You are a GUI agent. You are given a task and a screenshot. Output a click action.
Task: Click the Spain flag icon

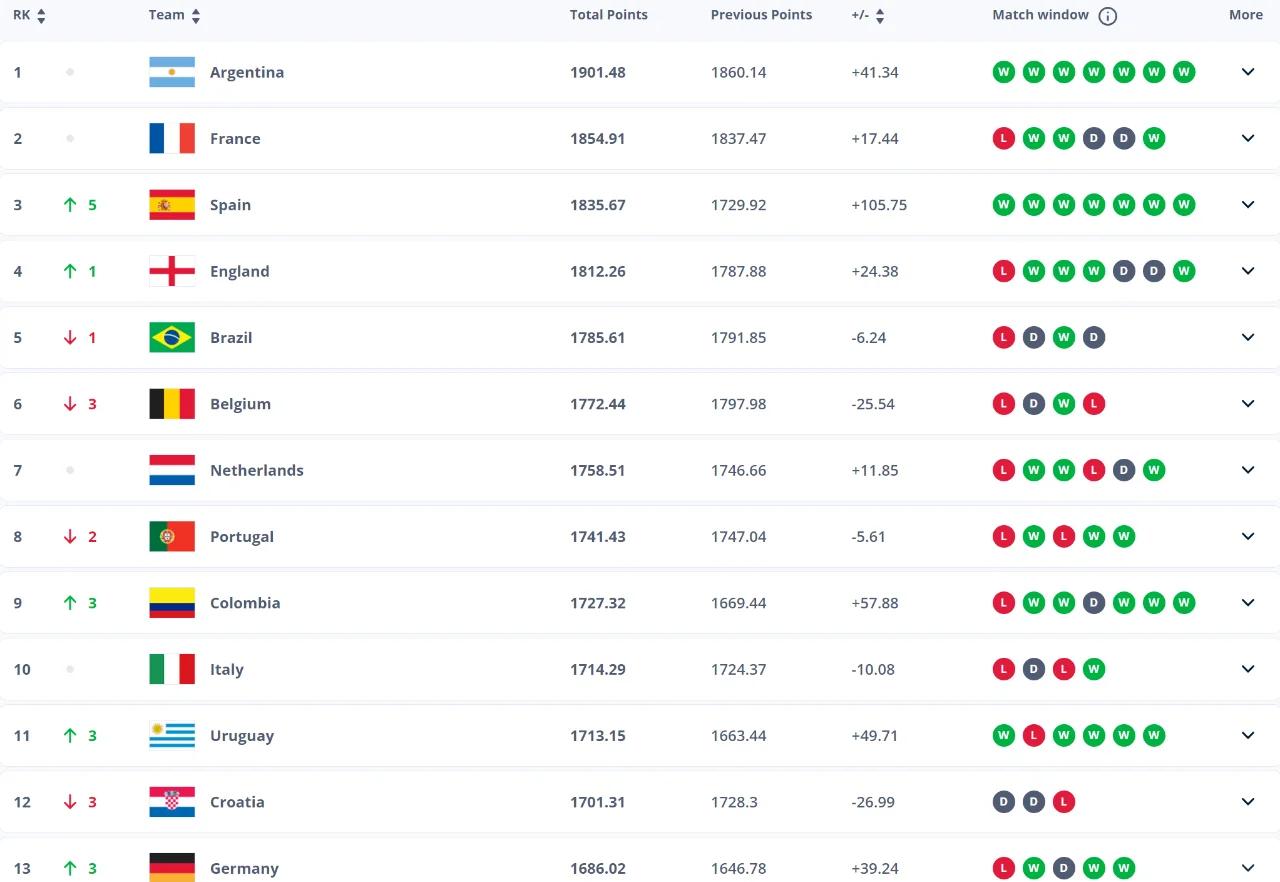coord(172,205)
